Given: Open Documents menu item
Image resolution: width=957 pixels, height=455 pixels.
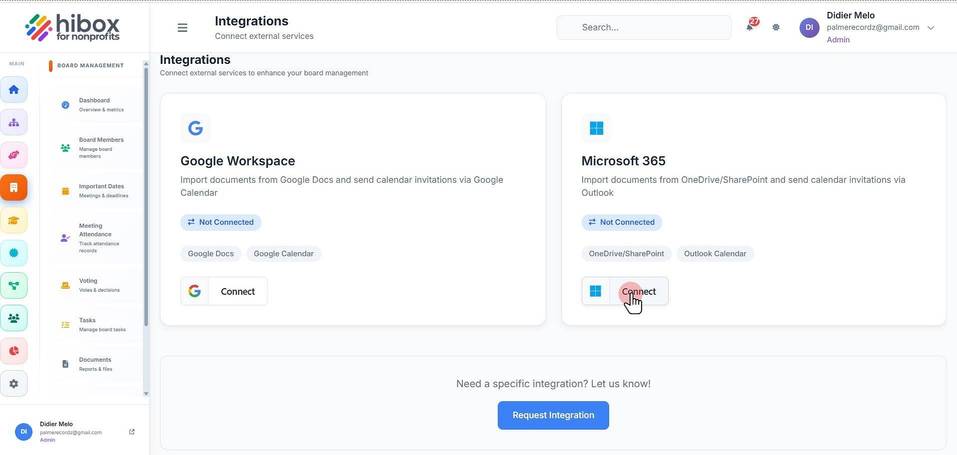Looking at the screenshot, I should pos(93,364).
